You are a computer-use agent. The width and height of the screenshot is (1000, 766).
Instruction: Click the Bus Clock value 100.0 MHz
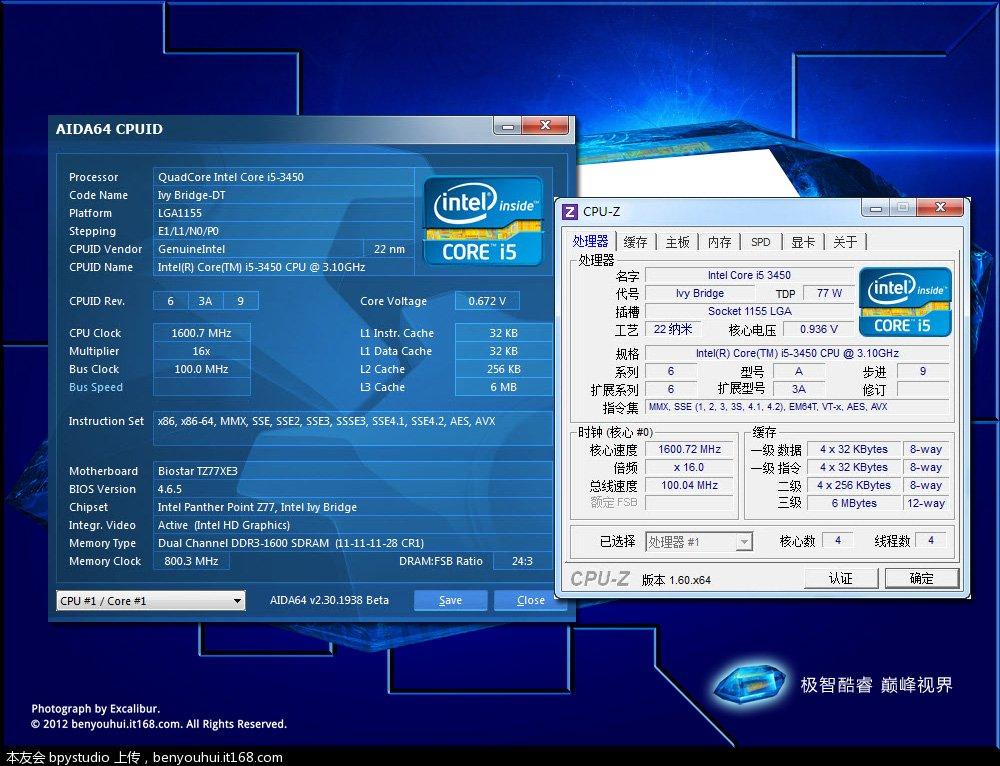click(x=202, y=369)
